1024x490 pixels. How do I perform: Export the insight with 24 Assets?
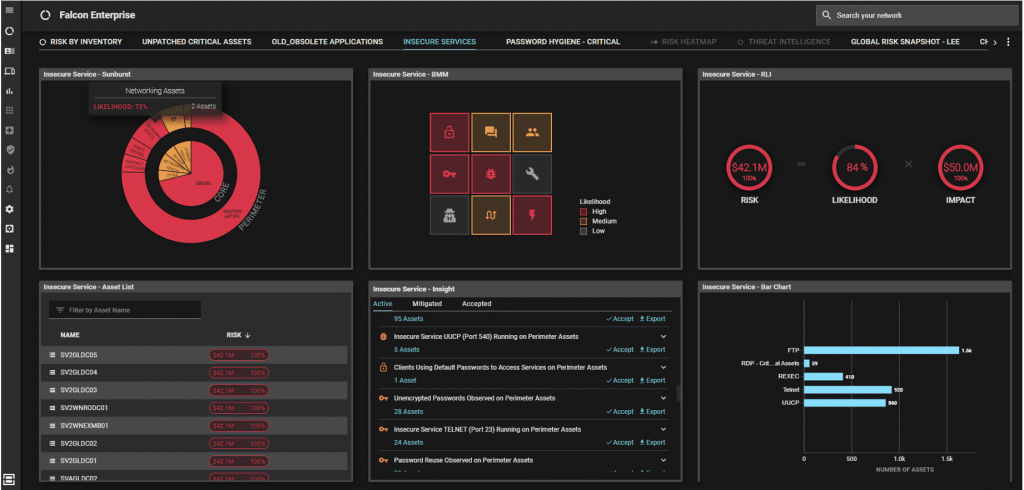click(652, 442)
